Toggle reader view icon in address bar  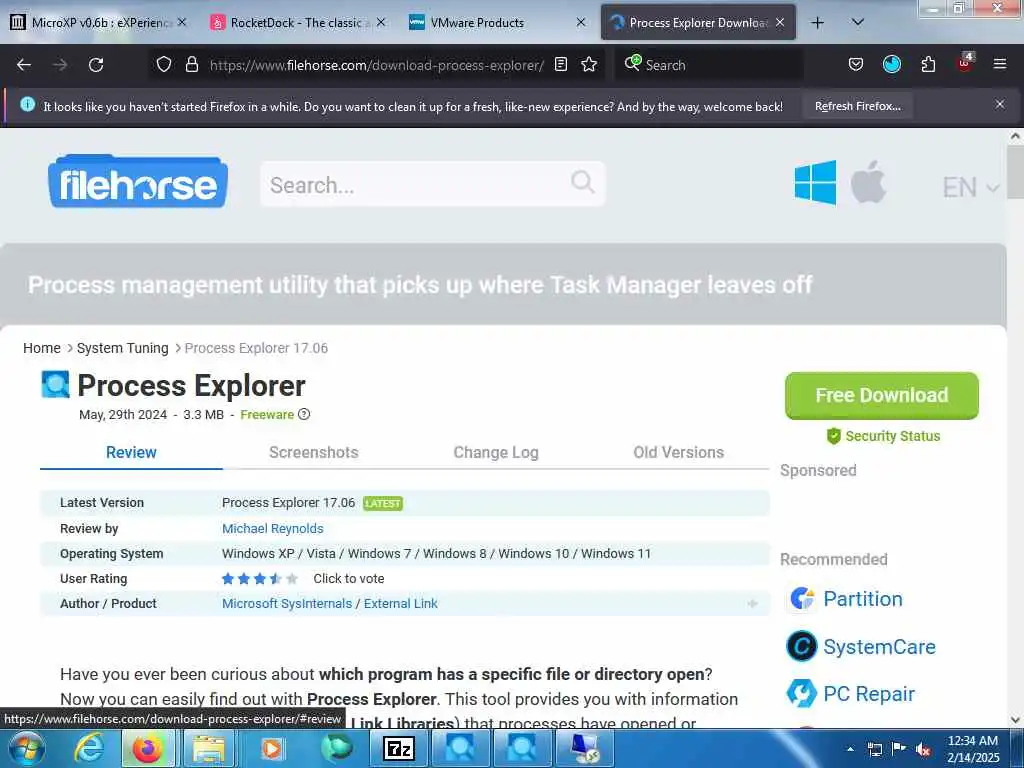coord(561,65)
